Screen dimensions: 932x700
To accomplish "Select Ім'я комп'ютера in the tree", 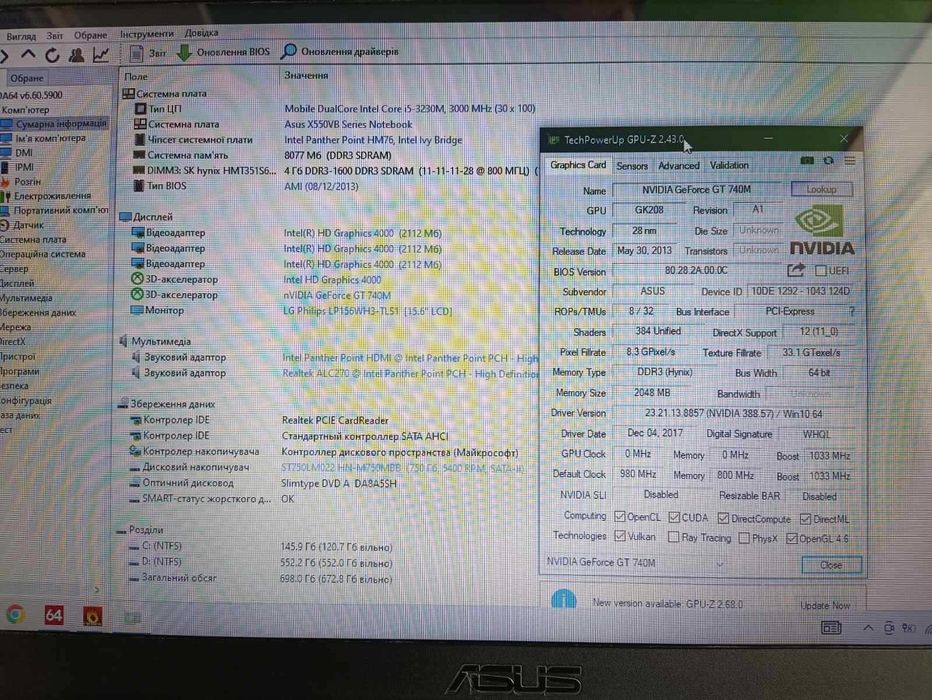I will [45, 138].
